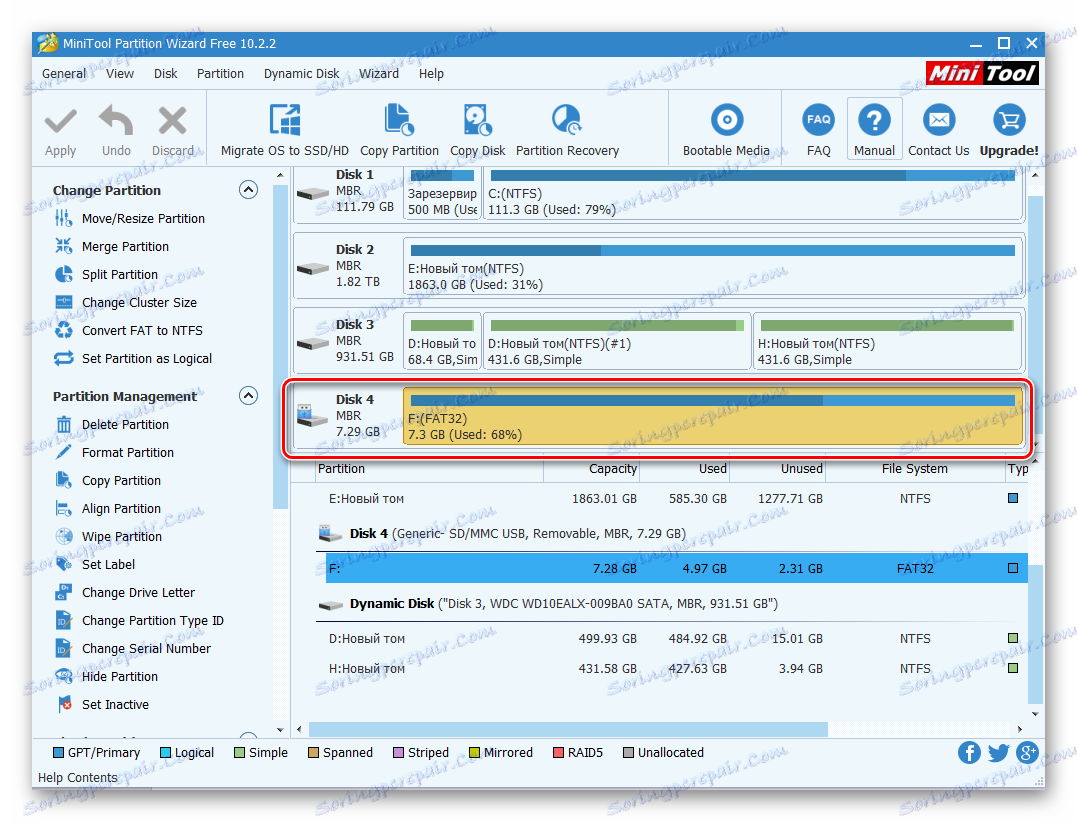Open the Wizard menu
The height and width of the screenshot is (822, 1077).
click(x=379, y=73)
